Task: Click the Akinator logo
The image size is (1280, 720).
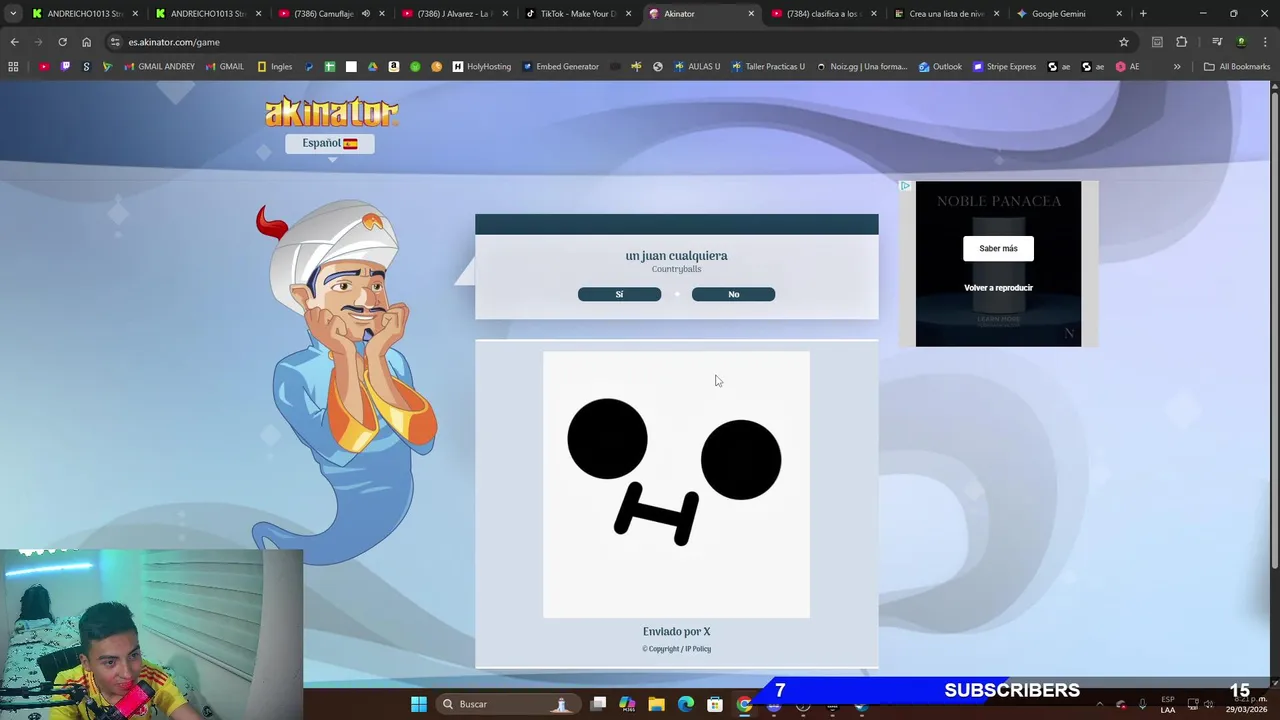Action: point(331,111)
